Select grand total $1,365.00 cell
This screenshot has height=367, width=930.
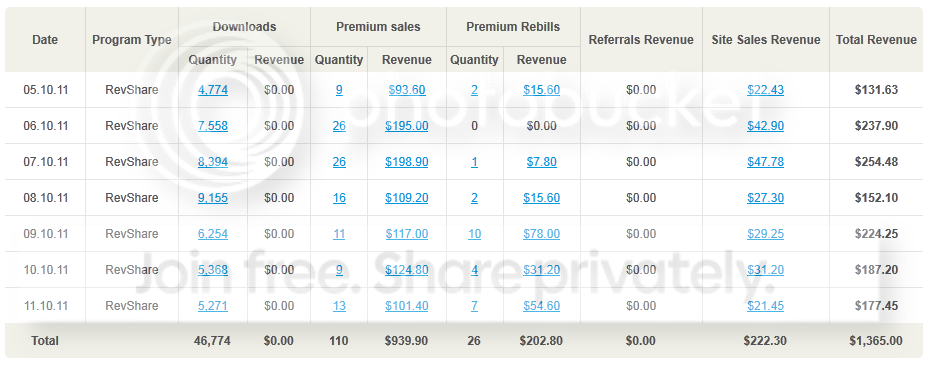pos(875,341)
